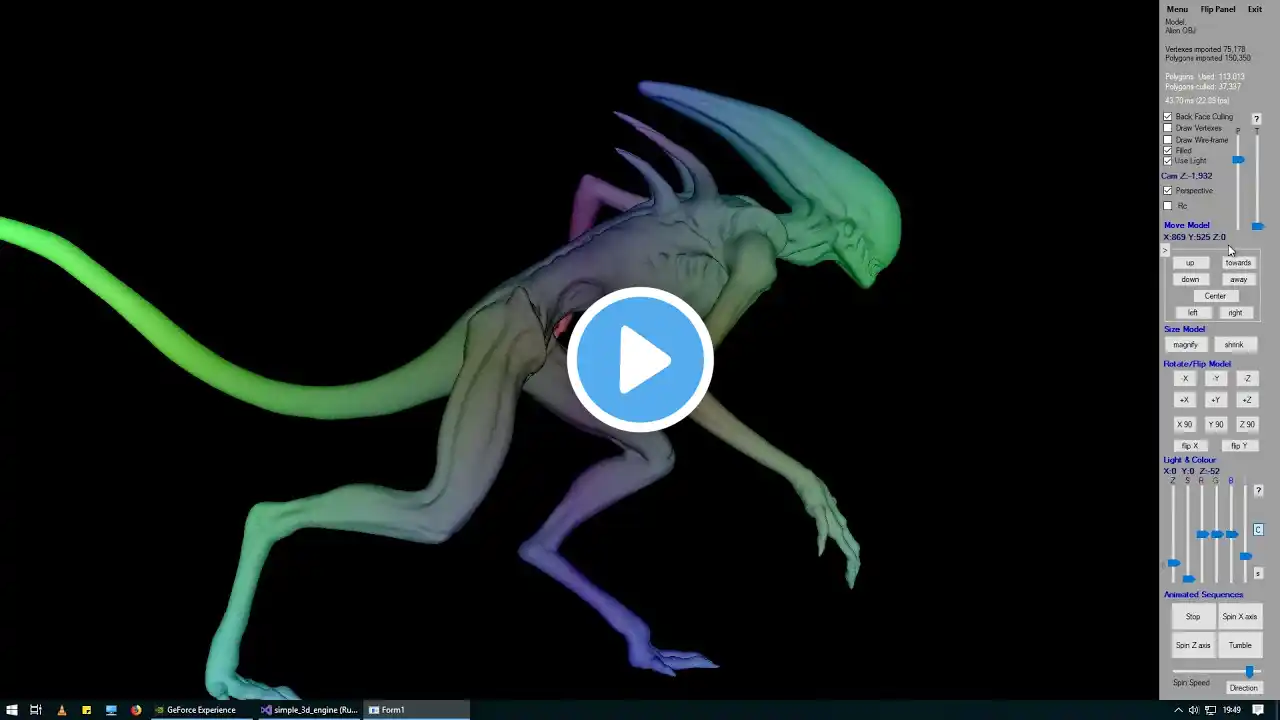
Task: Open the volume control in system tray
Action: coord(1194,710)
